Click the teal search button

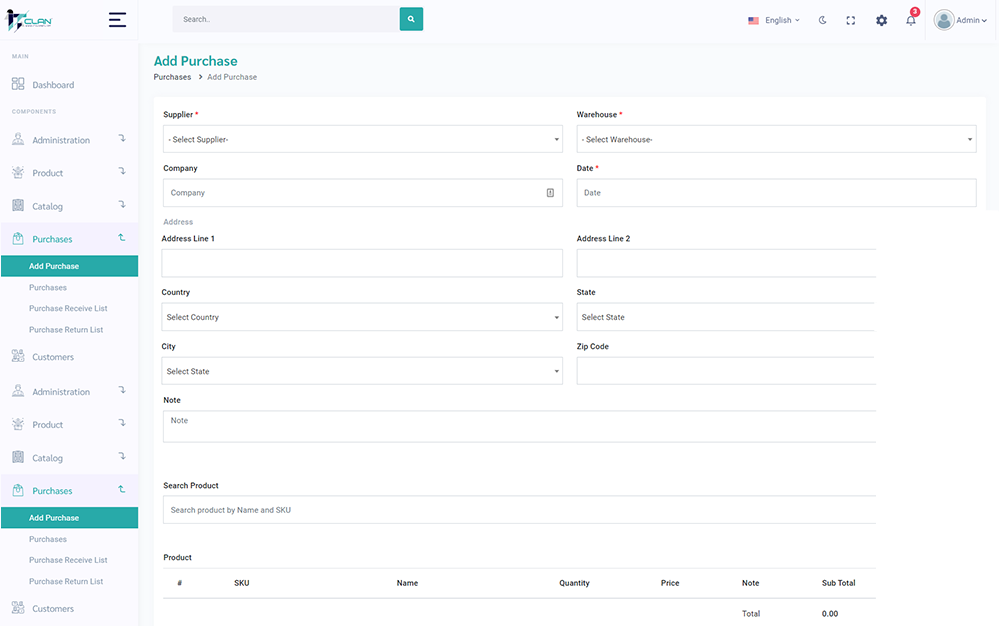click(x=411, y=19)
